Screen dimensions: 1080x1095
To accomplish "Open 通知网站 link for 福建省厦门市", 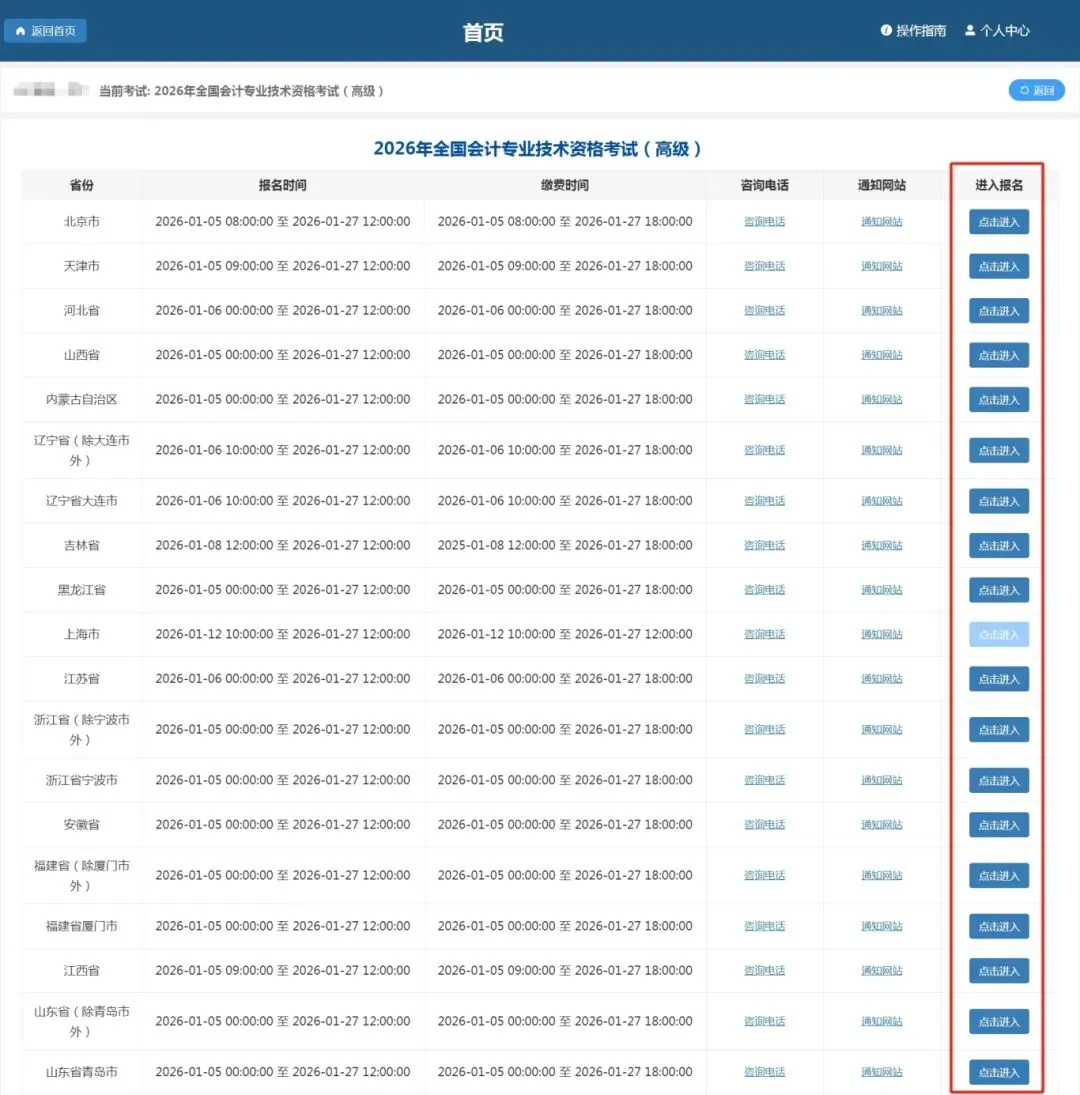I will point(882,926).
